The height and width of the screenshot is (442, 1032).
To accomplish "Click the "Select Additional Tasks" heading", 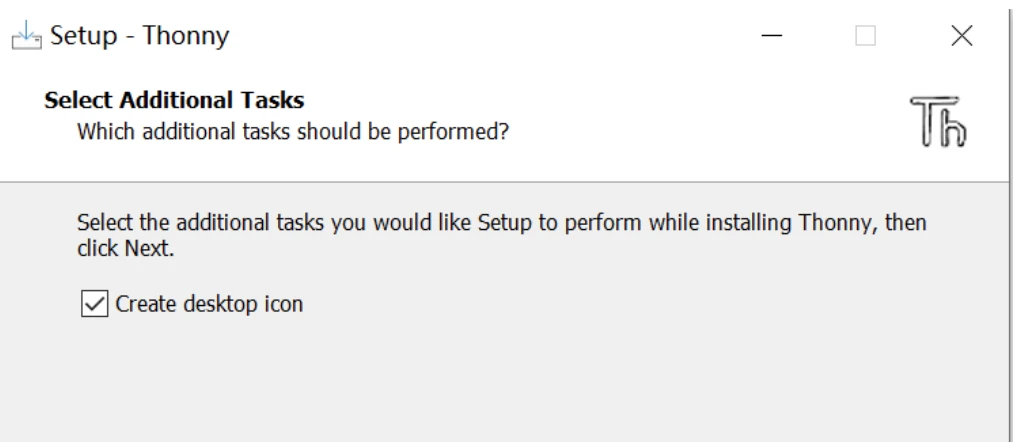I will pyautogui.click(x=174, y=101).
